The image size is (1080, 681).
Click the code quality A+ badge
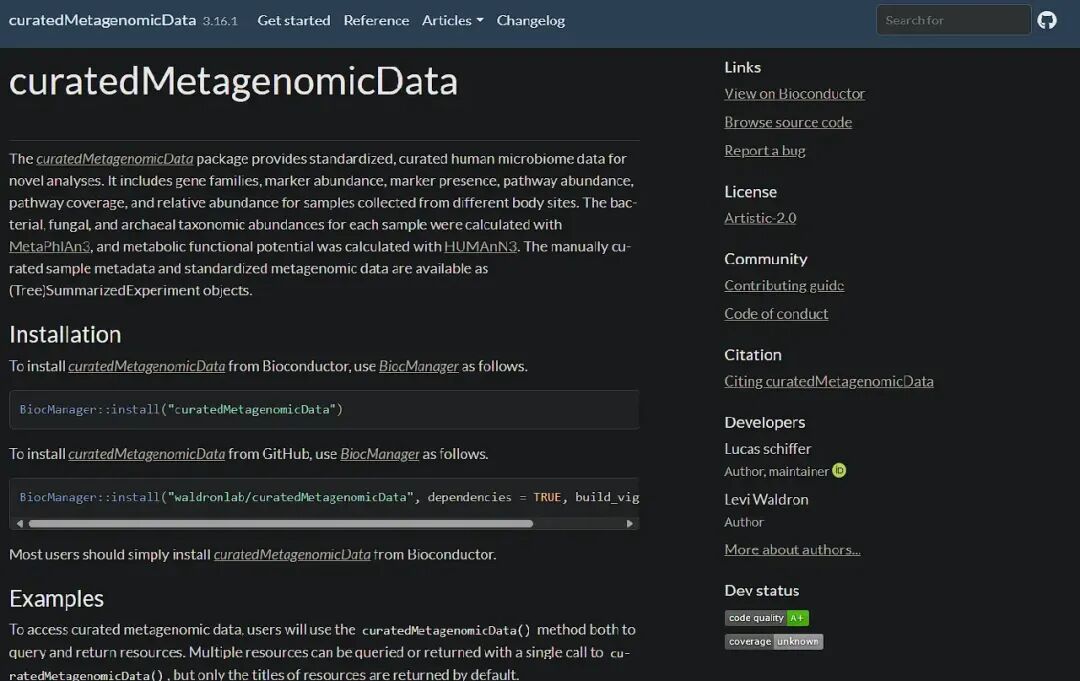767,618
